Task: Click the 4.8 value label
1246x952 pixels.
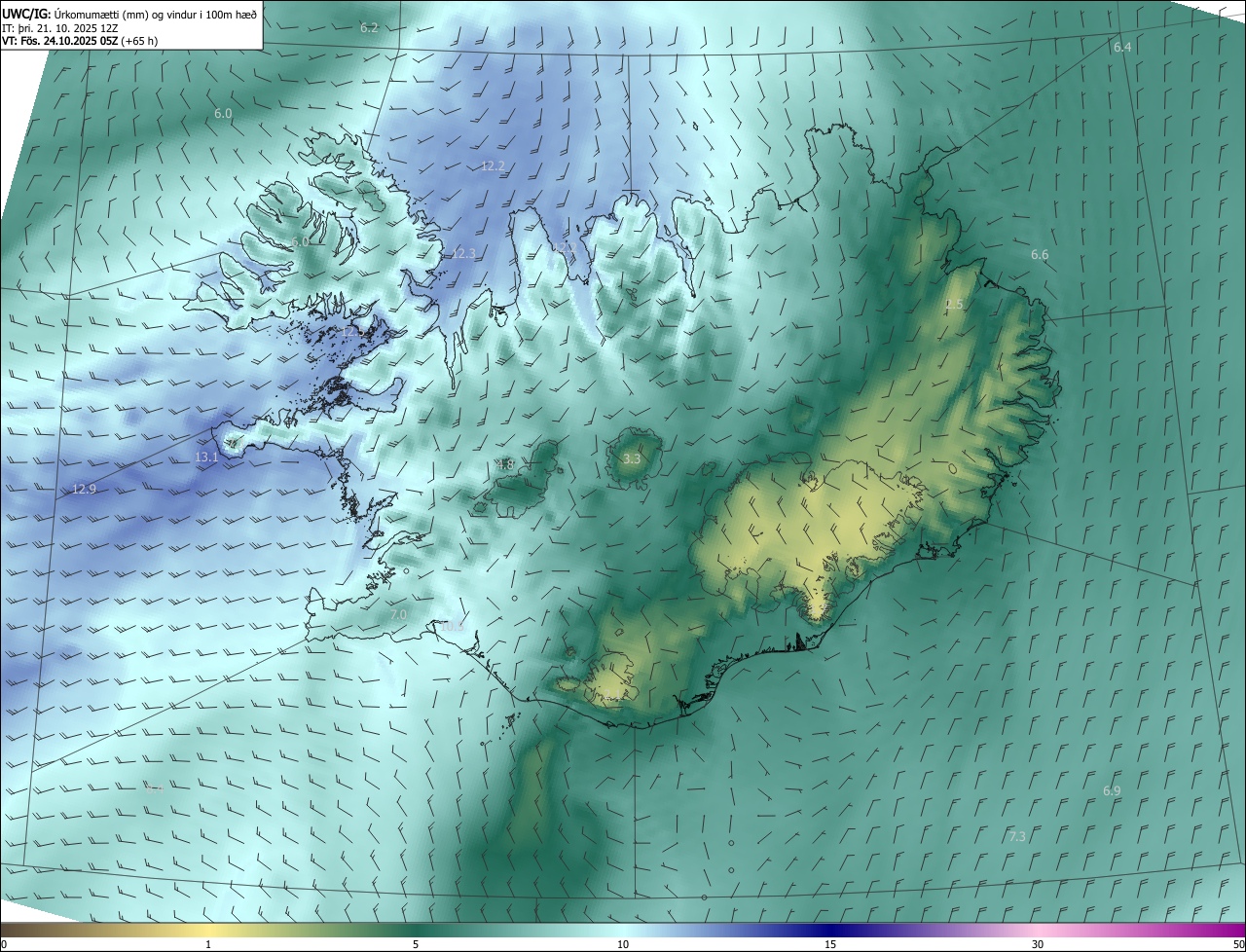Action: tap(505, 465)
